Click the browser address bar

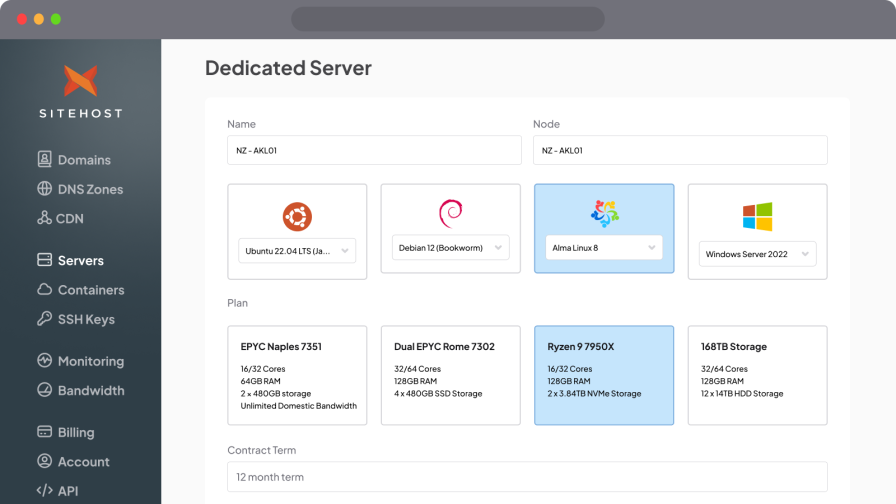click(x=448, y=19)
